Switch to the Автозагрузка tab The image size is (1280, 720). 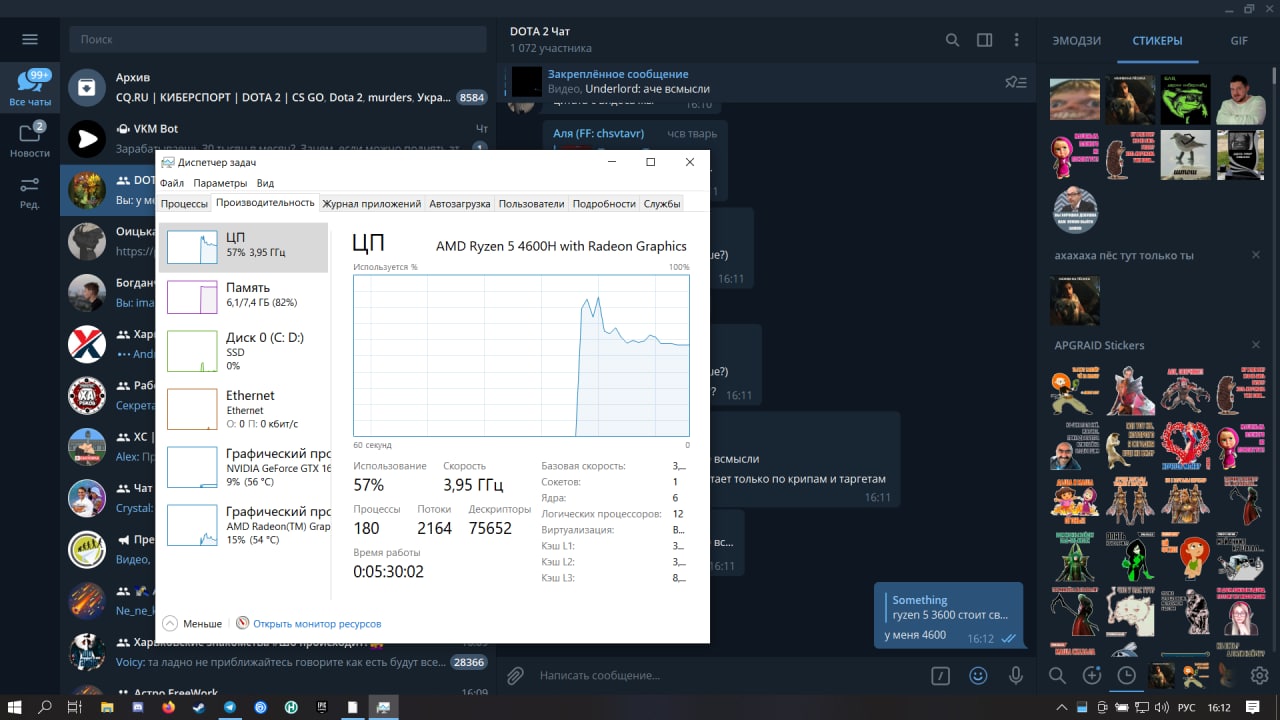point(460,204)
